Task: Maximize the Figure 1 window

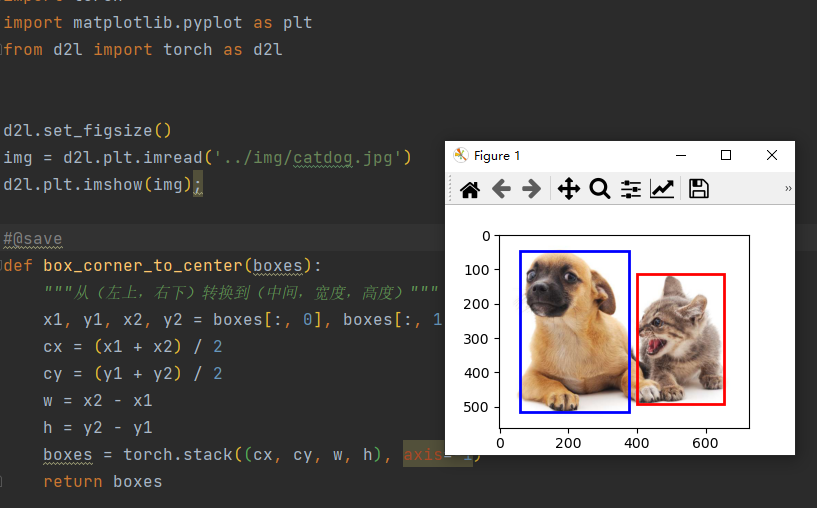Action: (x=726, y=155)
